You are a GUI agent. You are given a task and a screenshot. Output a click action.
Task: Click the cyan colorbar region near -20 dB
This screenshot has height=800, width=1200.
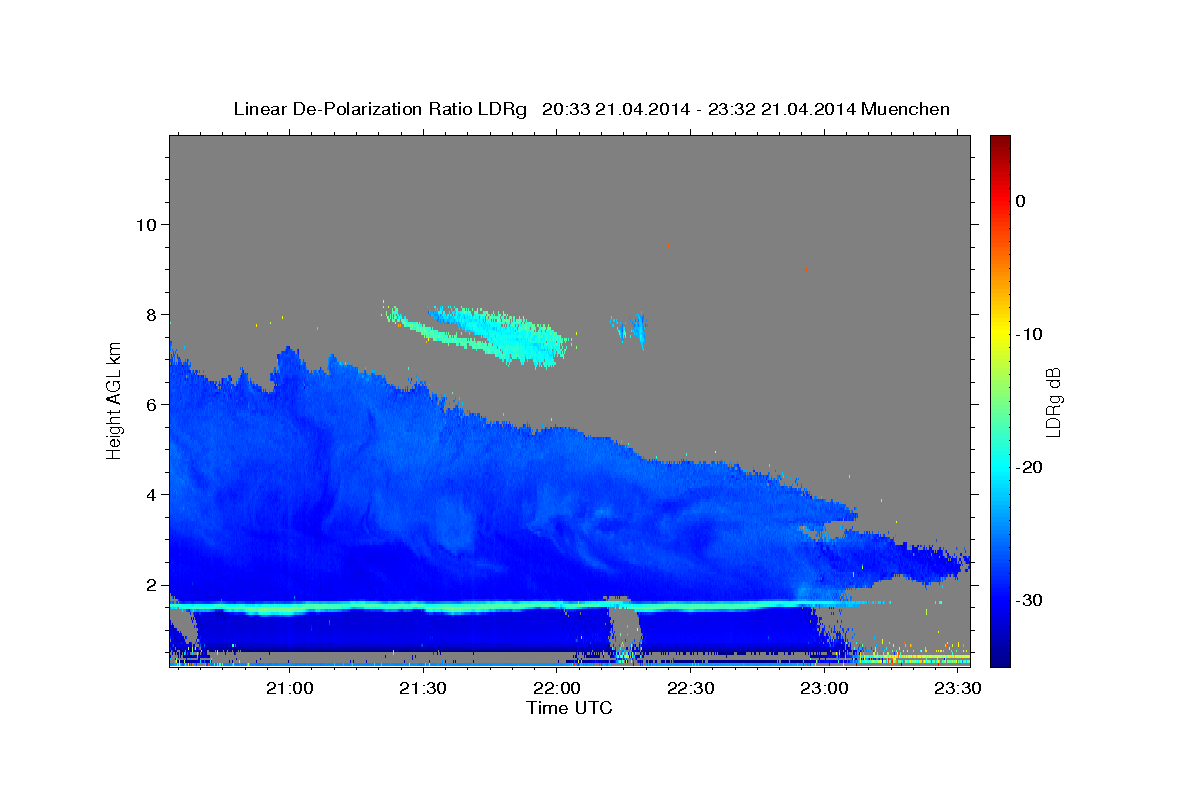pyautogui.click(x=1000, y=467)
